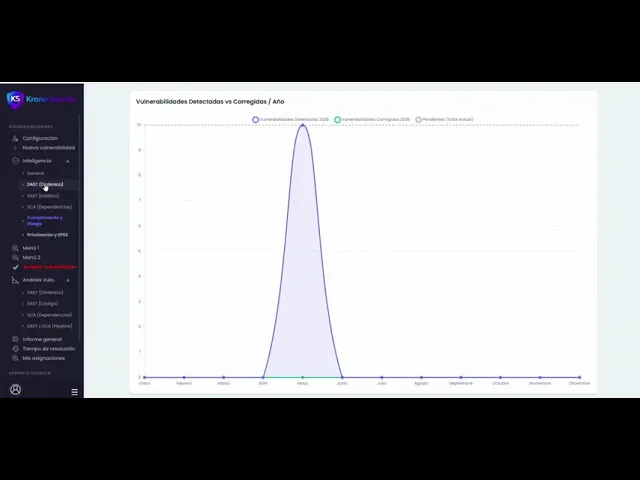This screenshot has width=640, height=480.
Task: Collapse the Inteligencia section chevron
Action: point(68,161)
